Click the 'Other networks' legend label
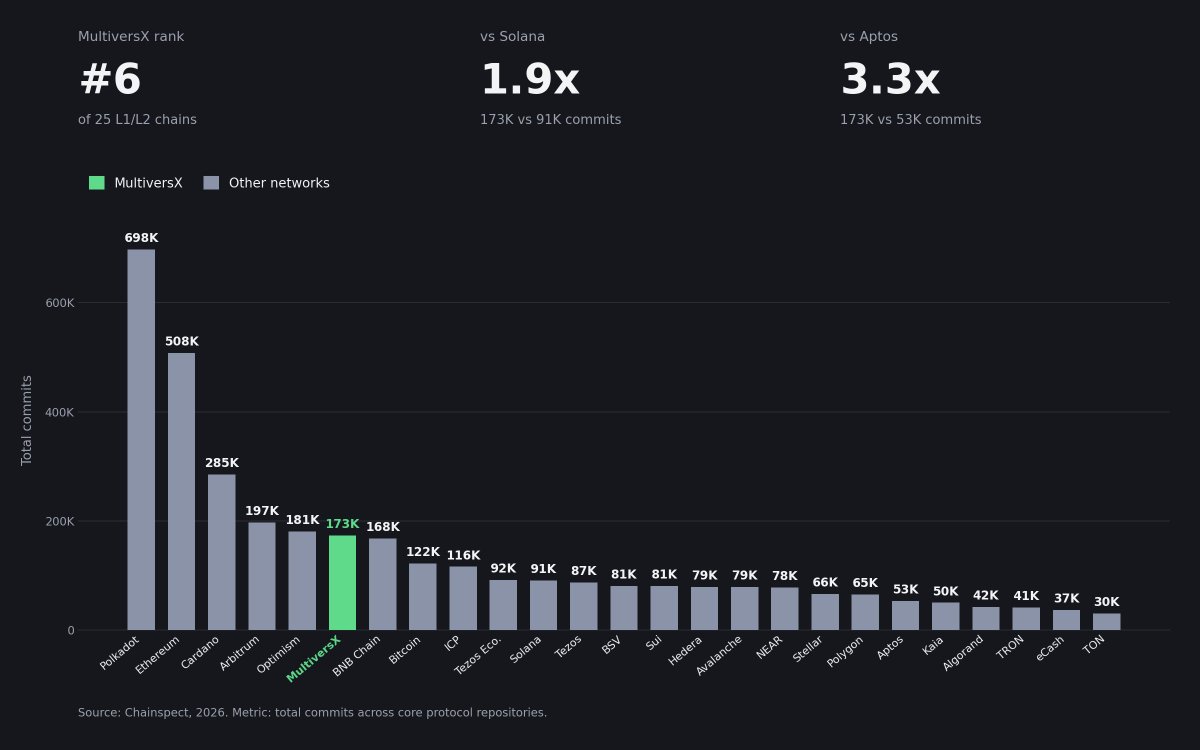The height and width of the screenshot is (750, 1200). click(x=279, y=183)
